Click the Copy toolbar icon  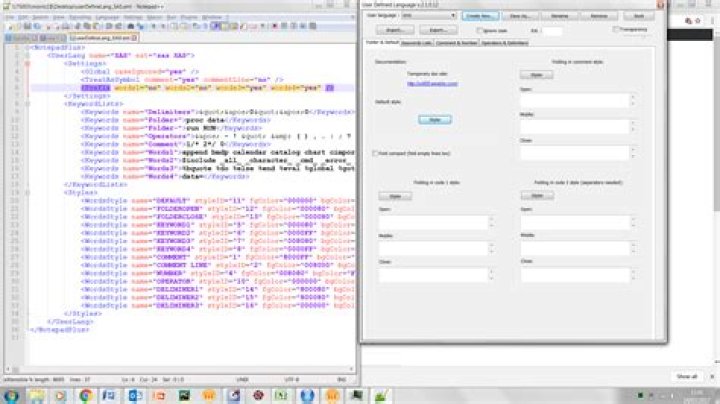87,26
